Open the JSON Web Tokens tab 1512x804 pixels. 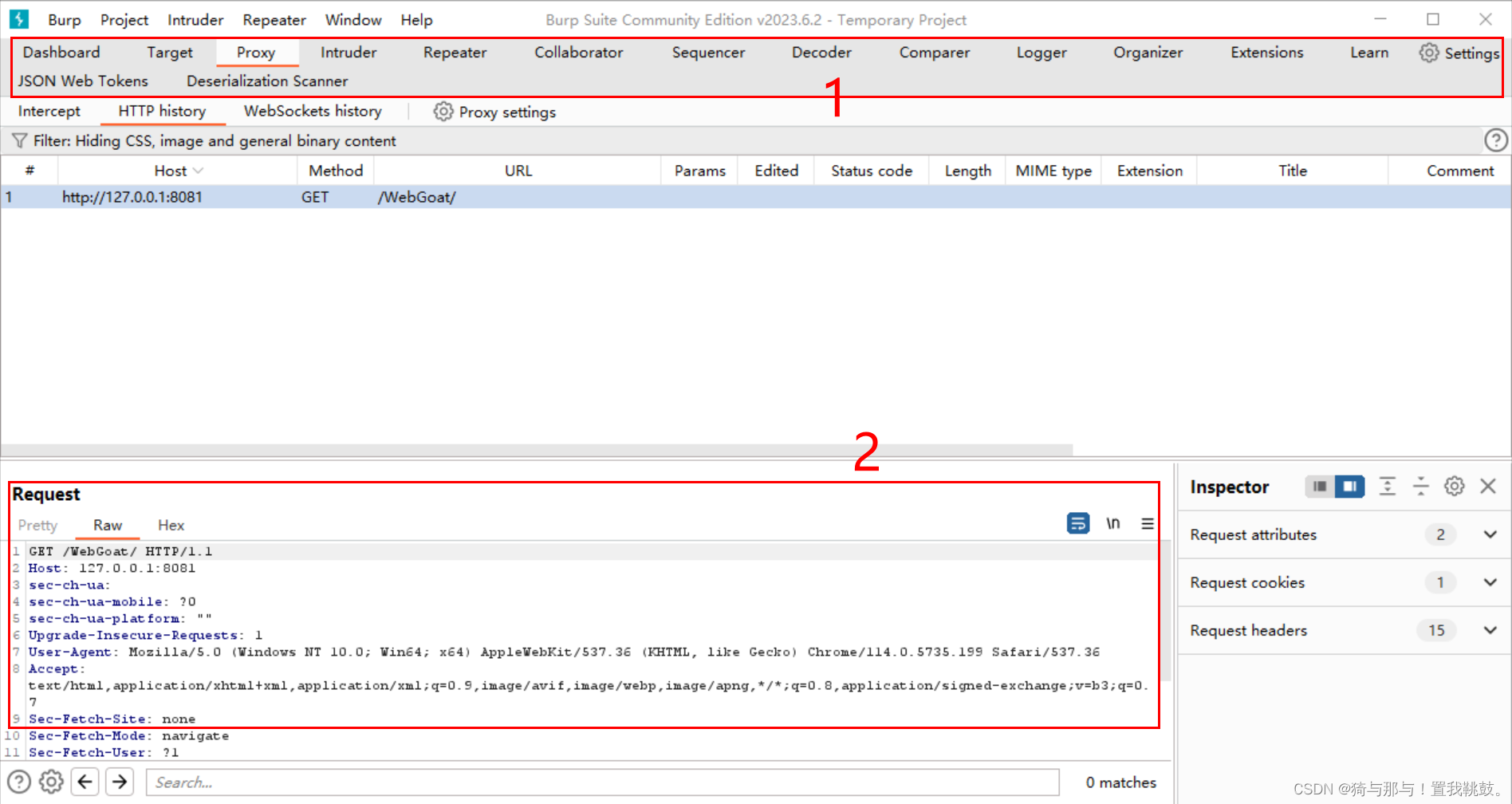click(83, 81)
